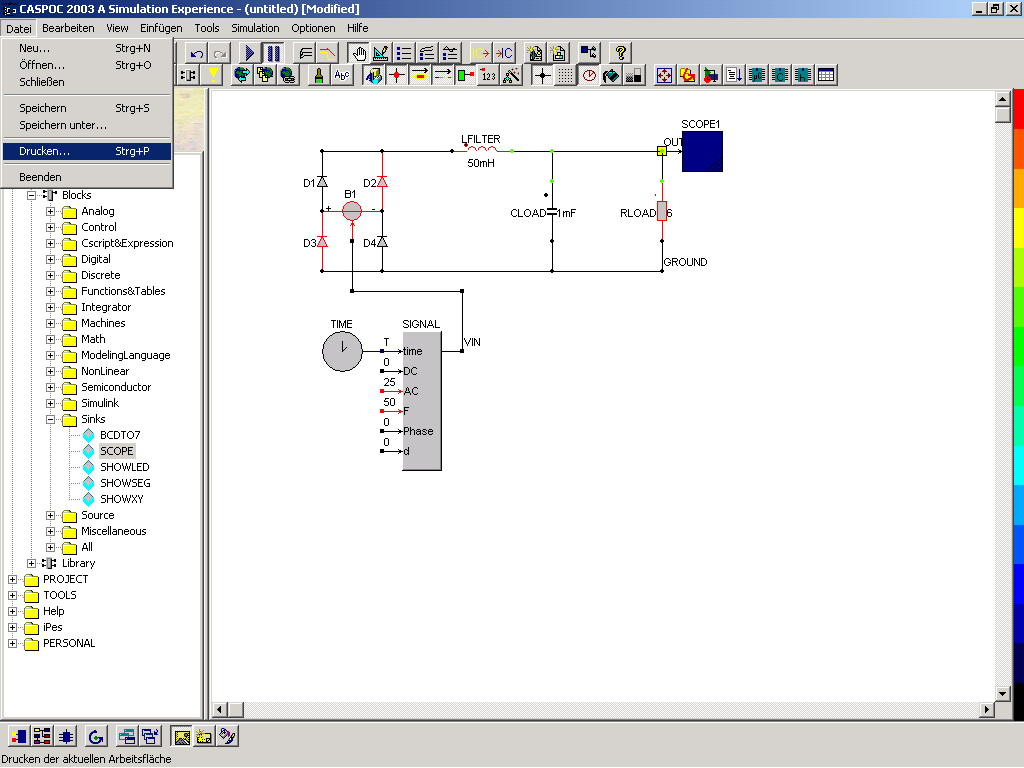This screenshot has height=768, width=1024.
Task: Select the BCDTO7 item in Sinks
Action: click(x=120, y=435)
